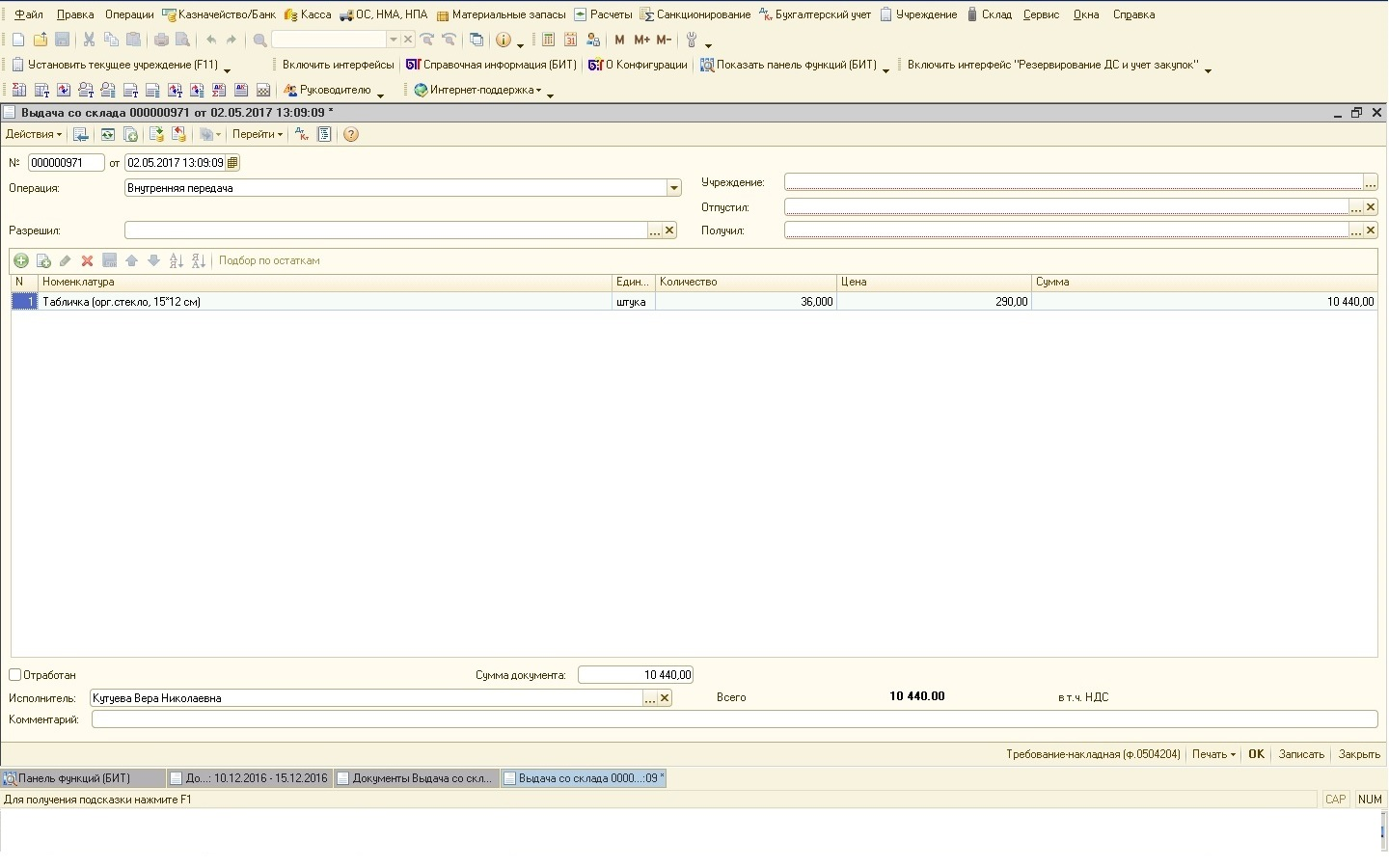This screenshot has height=868, width=1389.
Task: Click О Конфигурации button
Action: click(639, 65)
